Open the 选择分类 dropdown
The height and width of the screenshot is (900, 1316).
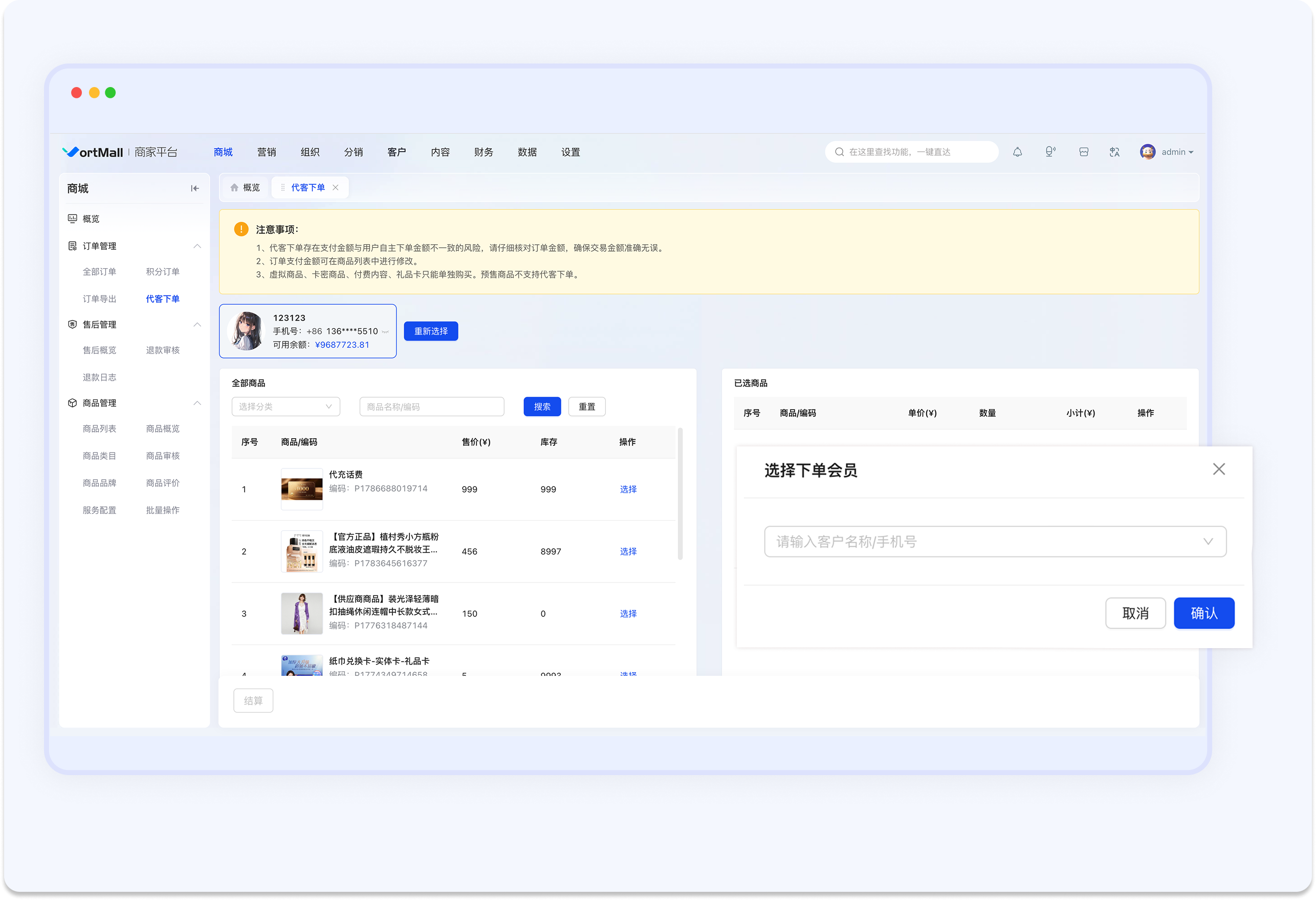click(x=286, y=406)
